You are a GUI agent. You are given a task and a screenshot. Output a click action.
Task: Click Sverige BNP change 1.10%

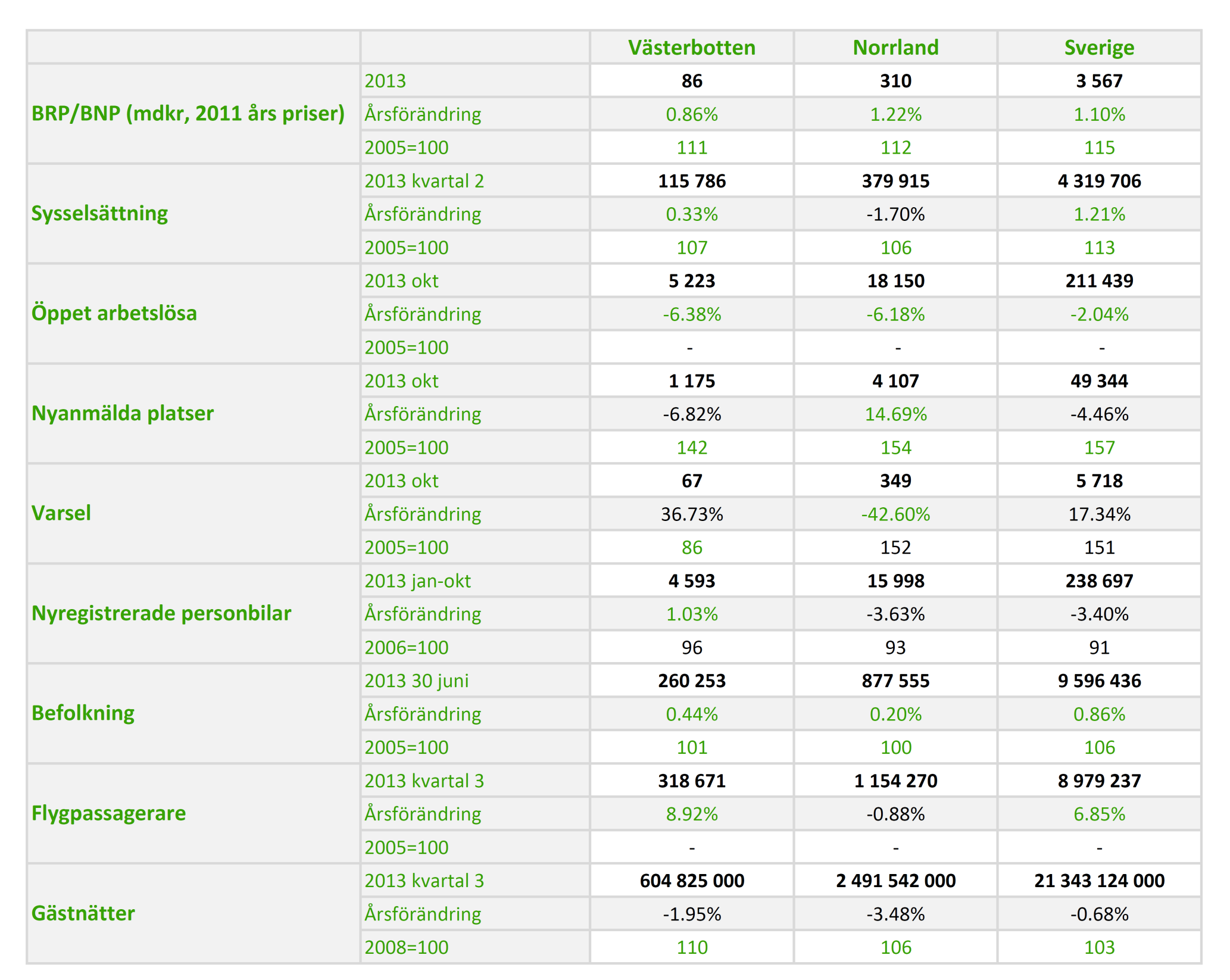(x=1099, y=114)
